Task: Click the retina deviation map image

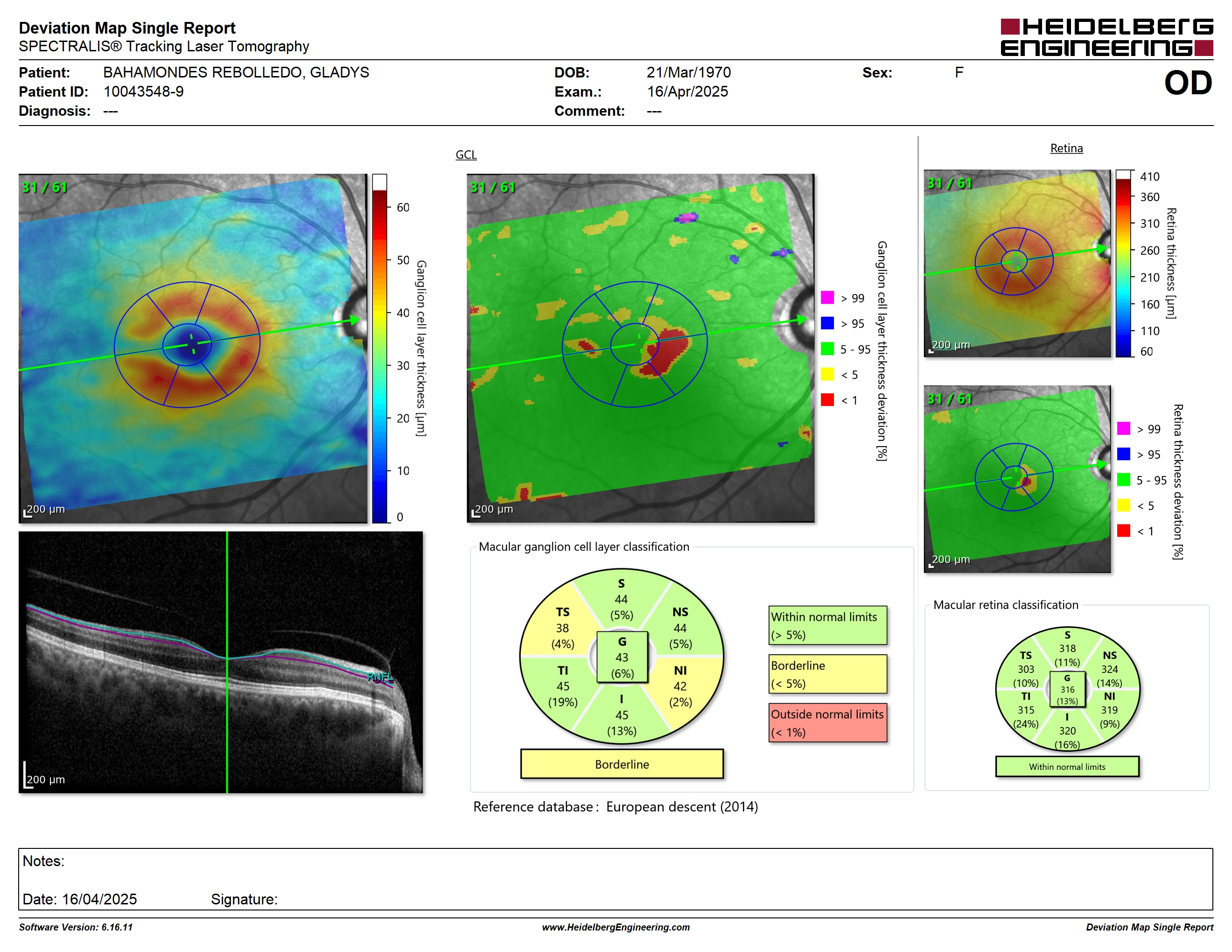Action: pos(1017,479)
